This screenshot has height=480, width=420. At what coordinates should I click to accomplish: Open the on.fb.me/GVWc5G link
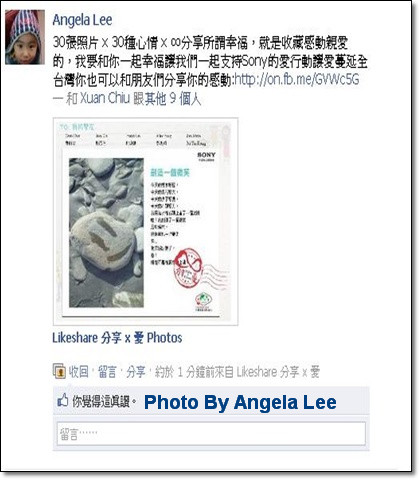click(x=297, y=80)
